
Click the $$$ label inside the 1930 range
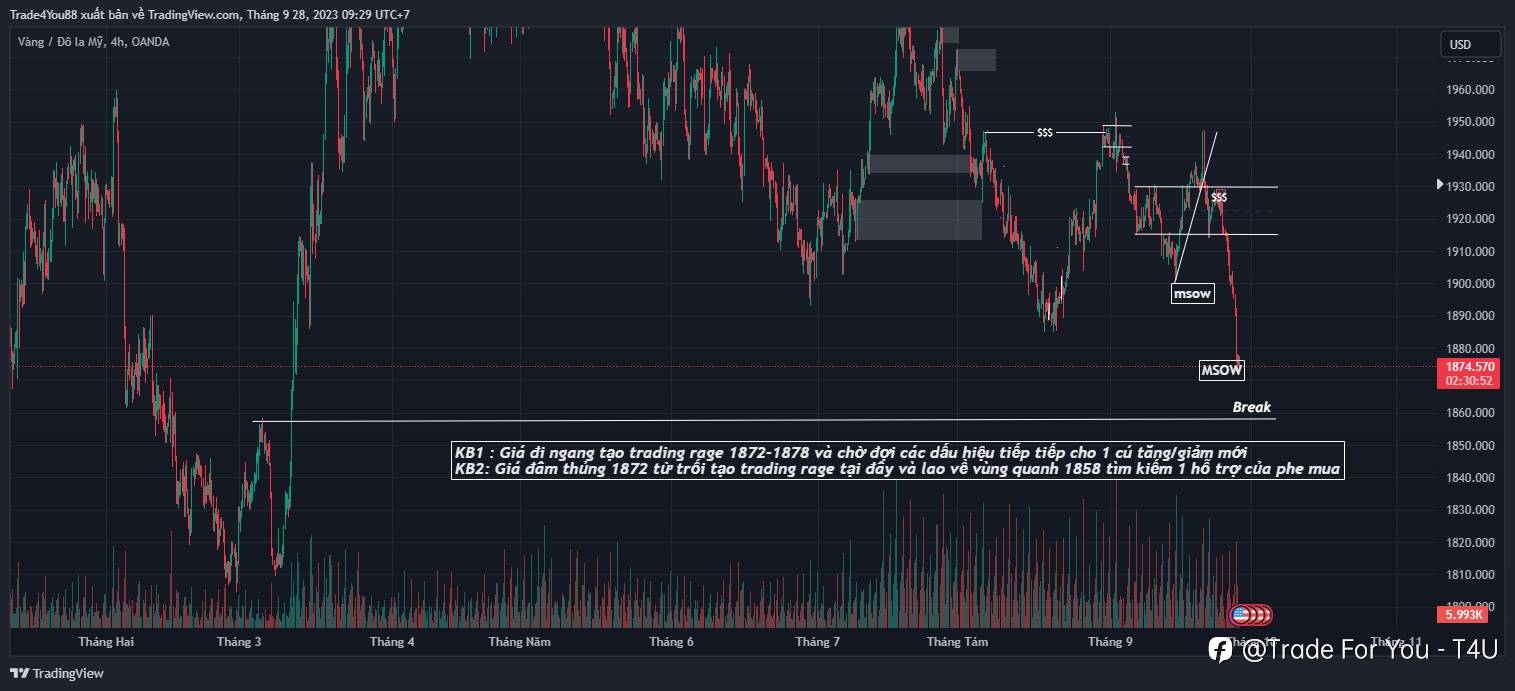[x=1219, y=198]
